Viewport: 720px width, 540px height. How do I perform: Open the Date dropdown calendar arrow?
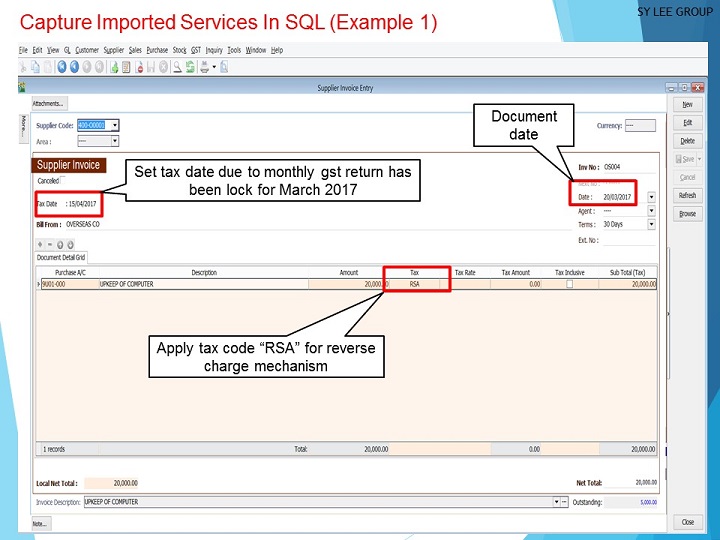tap(651, 197)
